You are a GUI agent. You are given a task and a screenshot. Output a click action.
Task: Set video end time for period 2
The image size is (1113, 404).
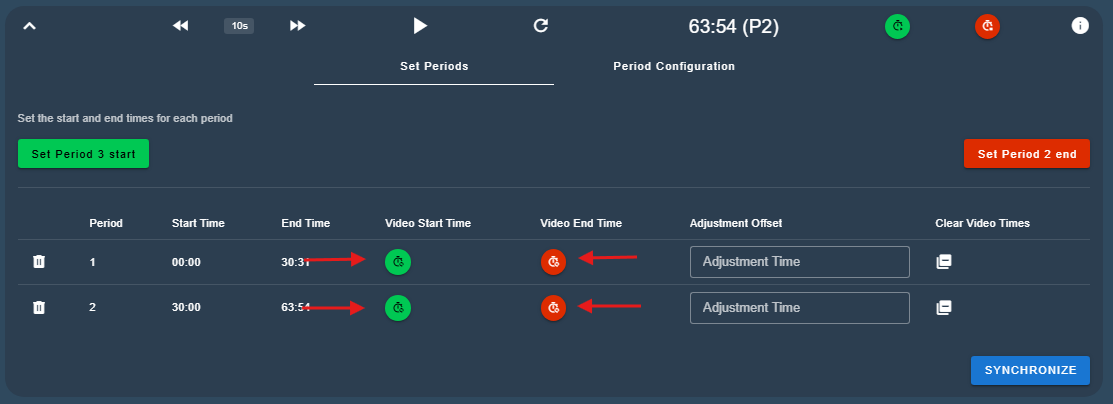(x=554, y=307)
